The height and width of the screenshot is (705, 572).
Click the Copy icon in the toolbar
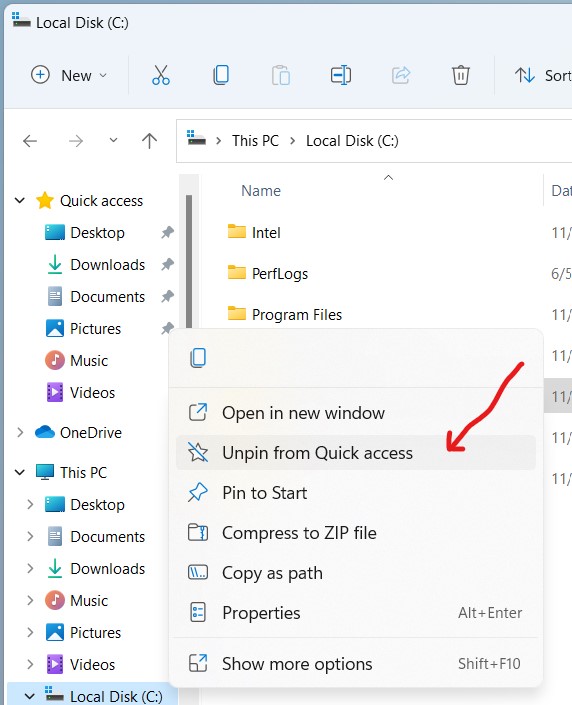pyautogui.click(x=221, y=75)
